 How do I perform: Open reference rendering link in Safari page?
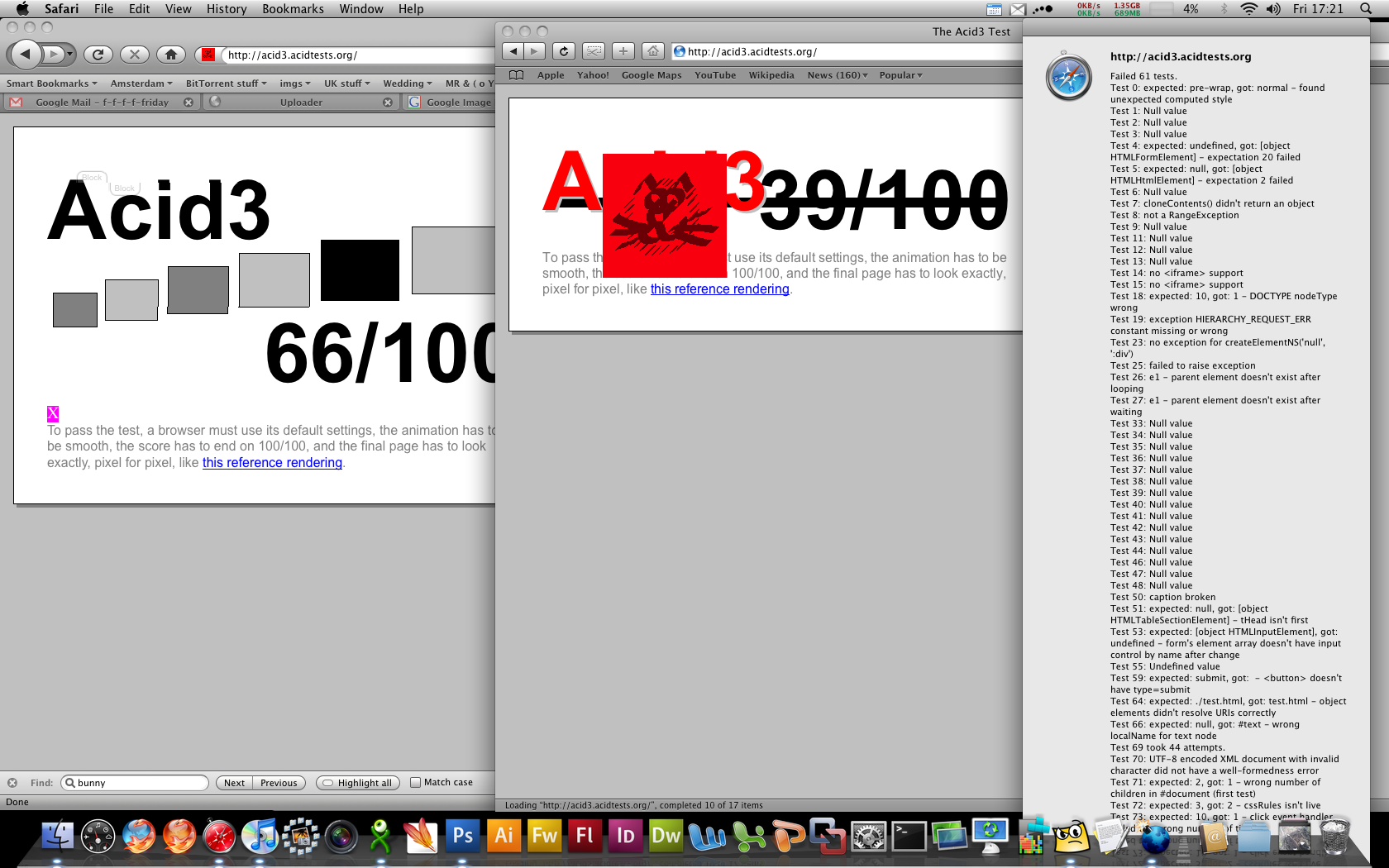click(x=720, y=289)
